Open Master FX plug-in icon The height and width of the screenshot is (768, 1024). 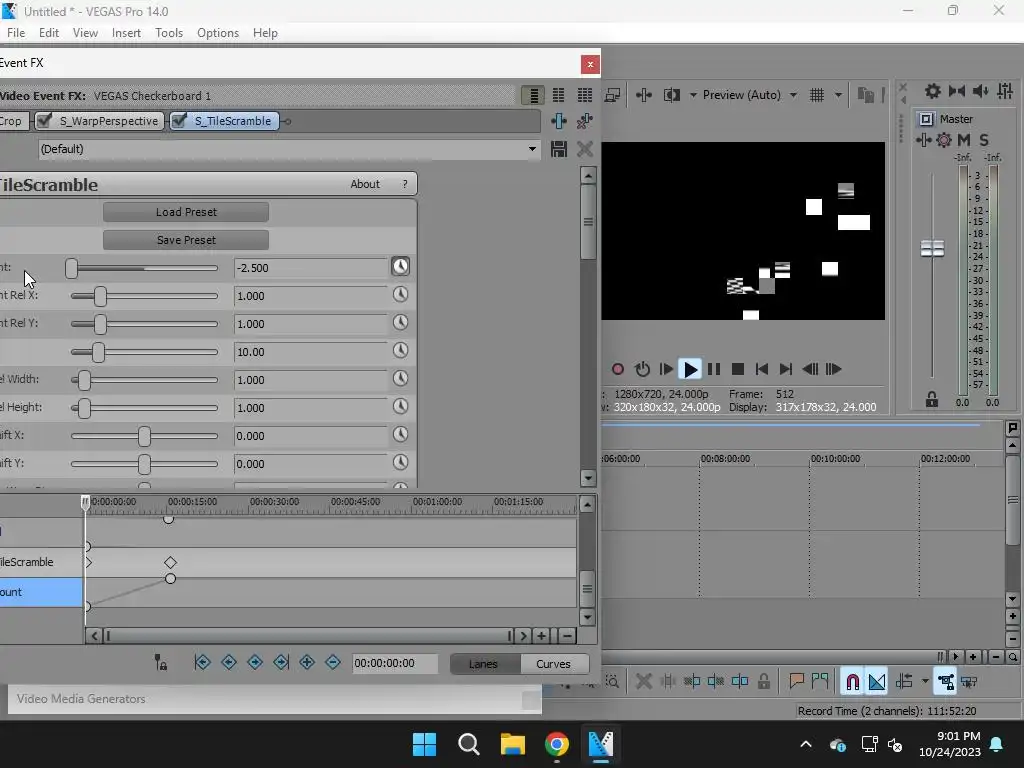point(923,140)
